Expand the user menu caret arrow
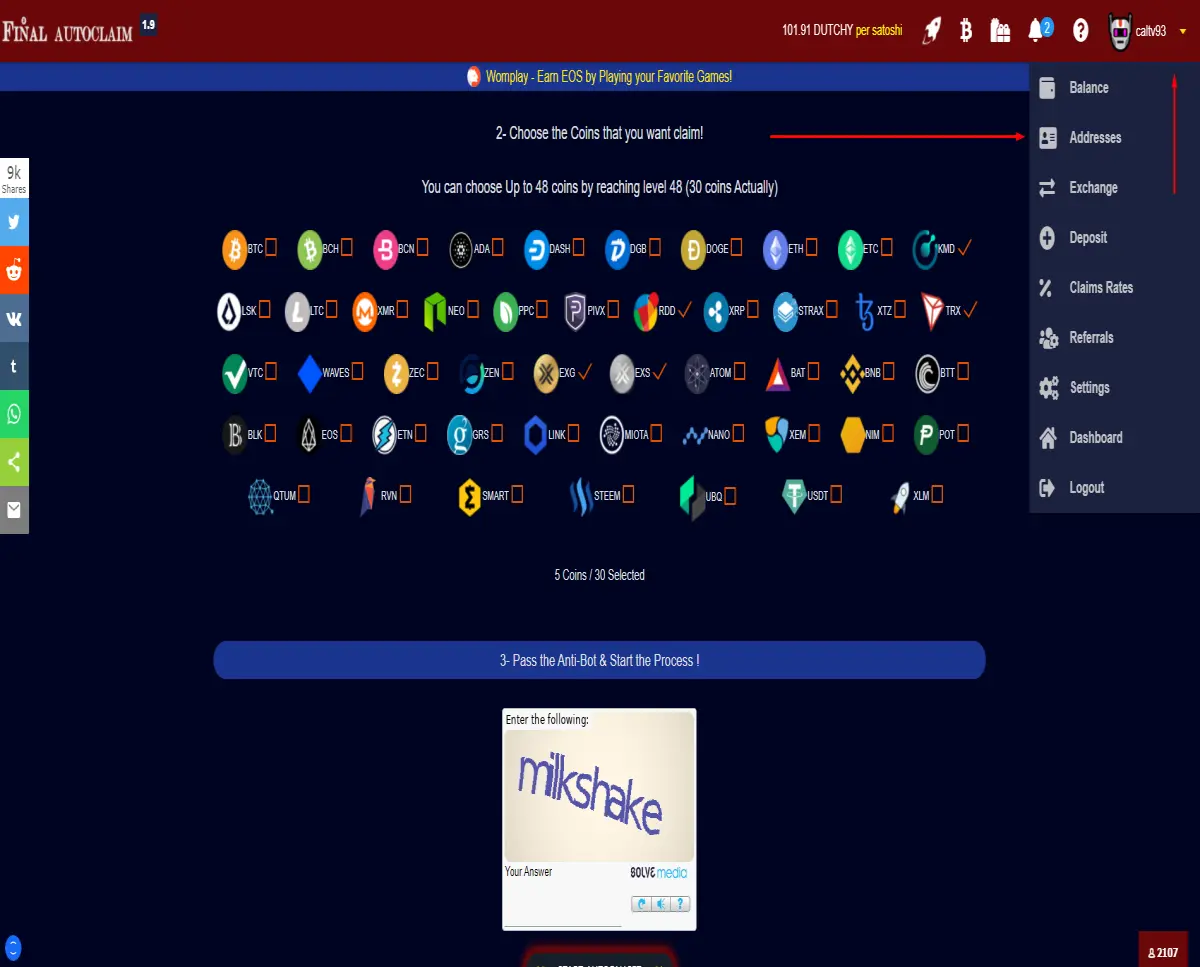This screenshot has width=1200, height=967. pyautogui.click(x=1183, y=31)
